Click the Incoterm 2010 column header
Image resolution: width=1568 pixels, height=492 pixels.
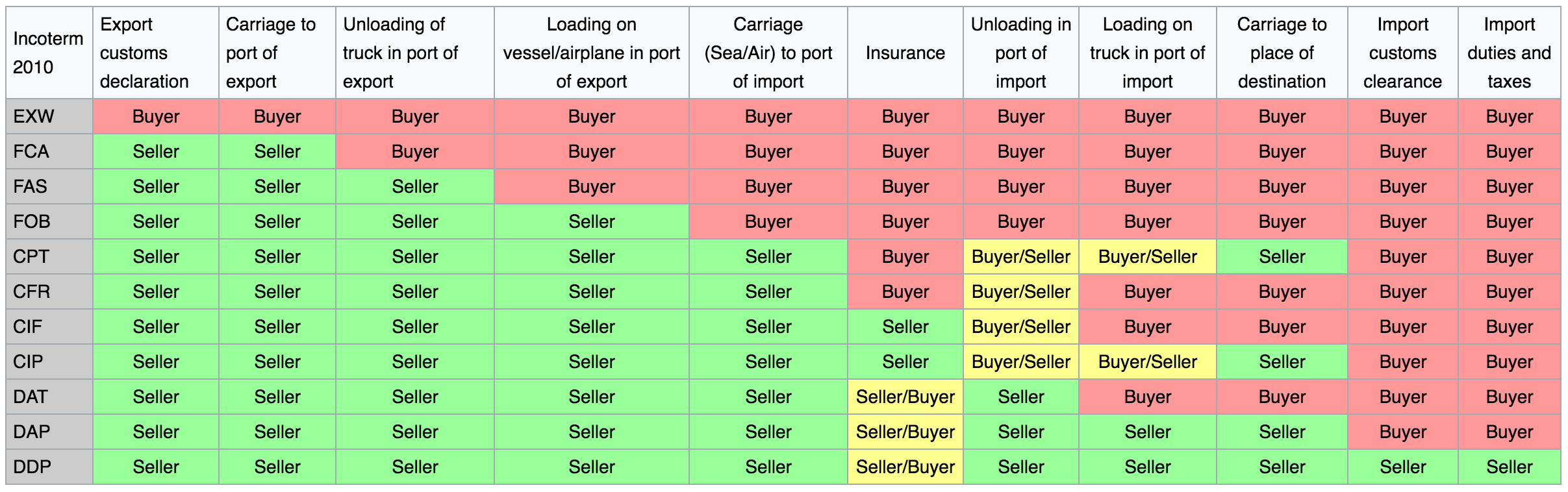pyautogui.click(x=49, y=53)
